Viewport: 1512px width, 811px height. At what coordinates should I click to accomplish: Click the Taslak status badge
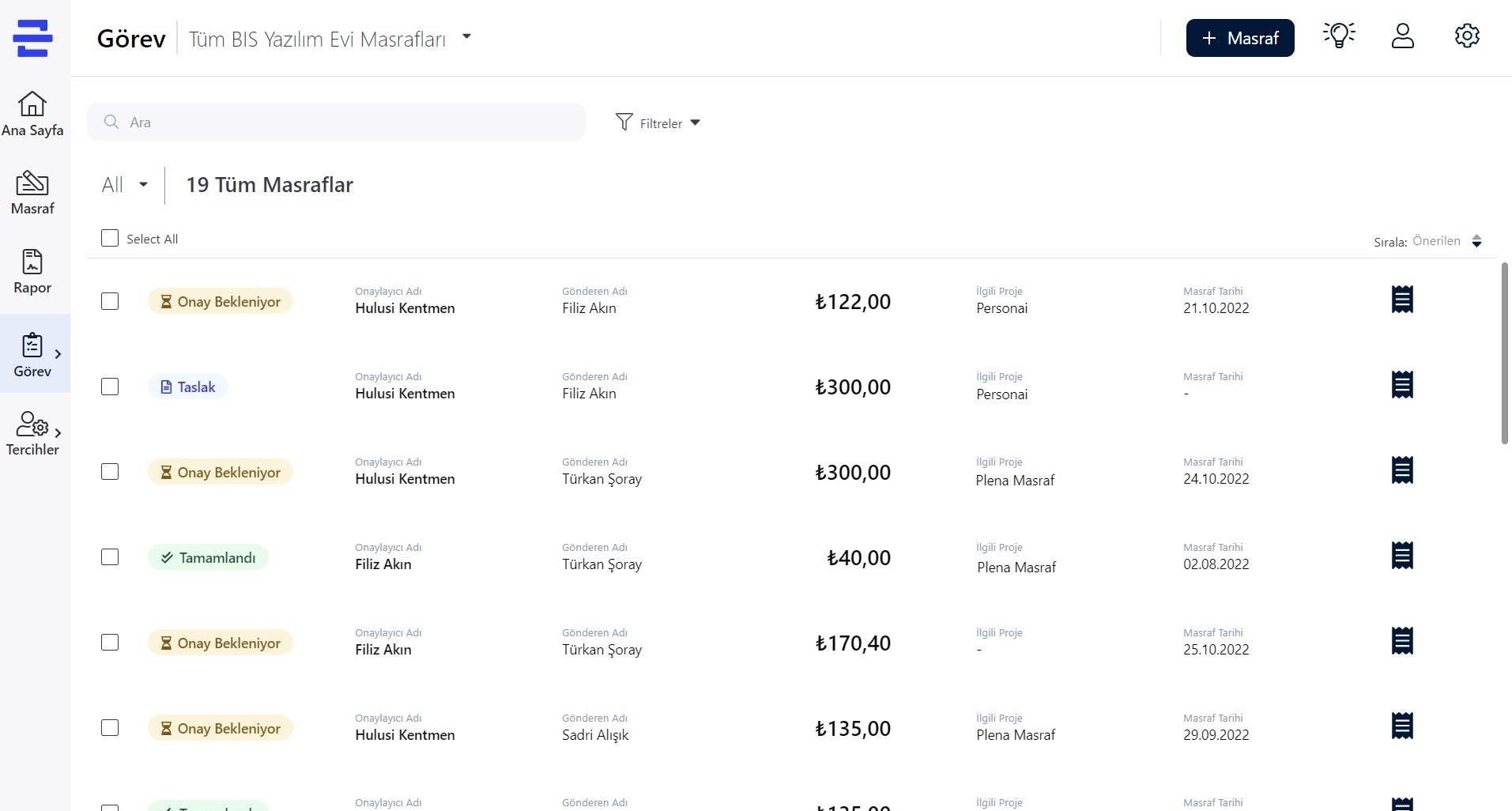tap(188, 387)
